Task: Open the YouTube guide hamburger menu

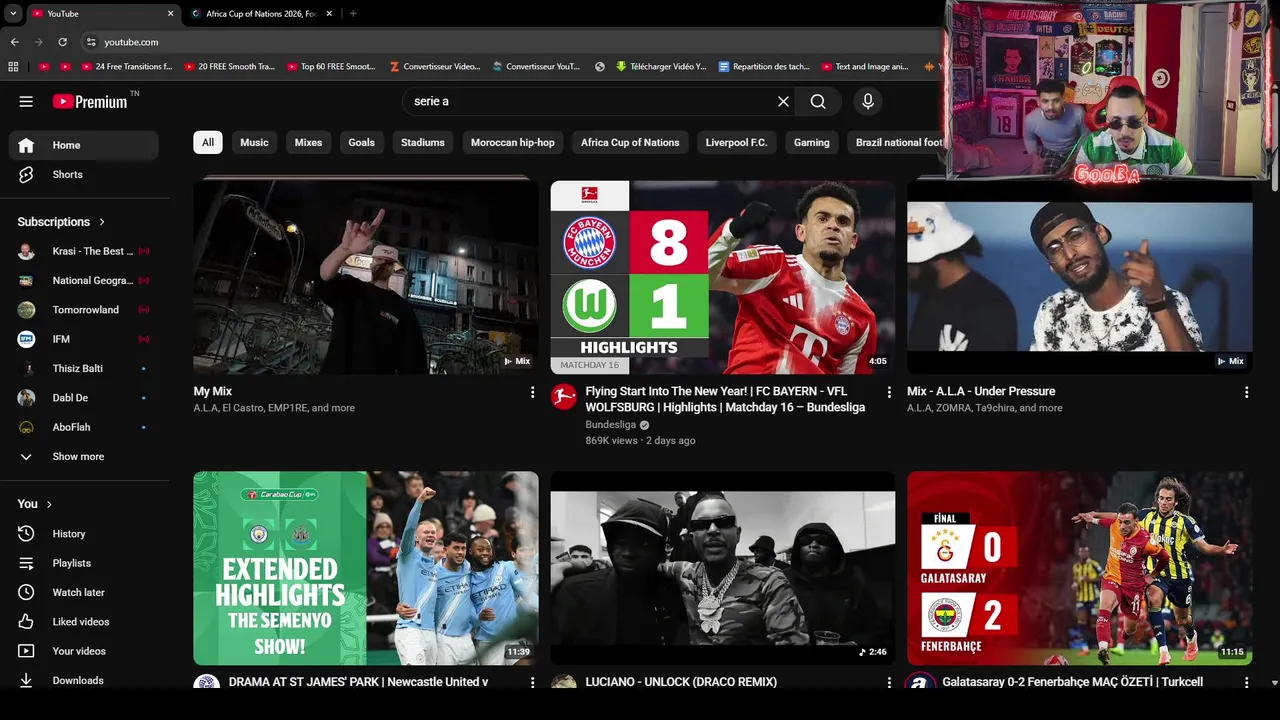Action: 26,101
